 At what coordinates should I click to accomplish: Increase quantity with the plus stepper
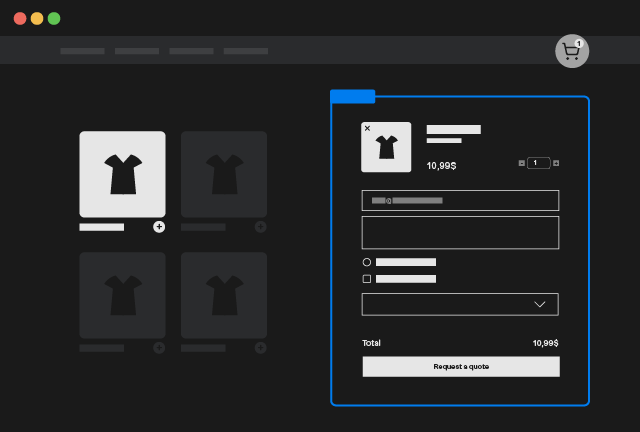point(556,163)
